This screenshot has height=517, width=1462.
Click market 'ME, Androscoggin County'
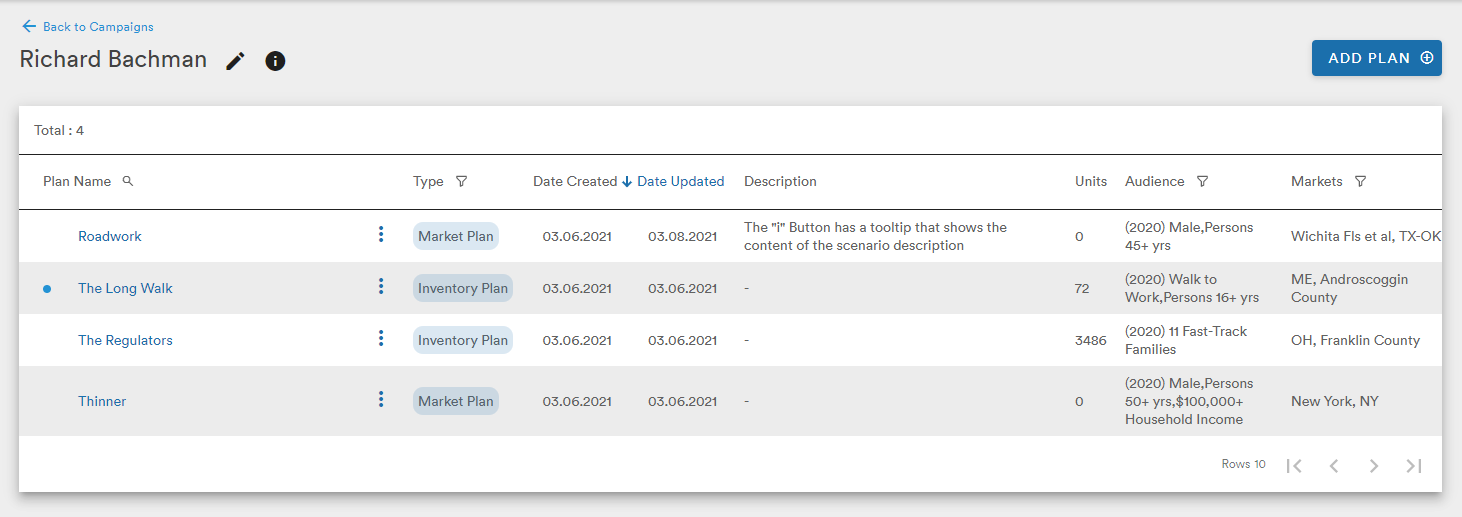tap(1349, 288)
